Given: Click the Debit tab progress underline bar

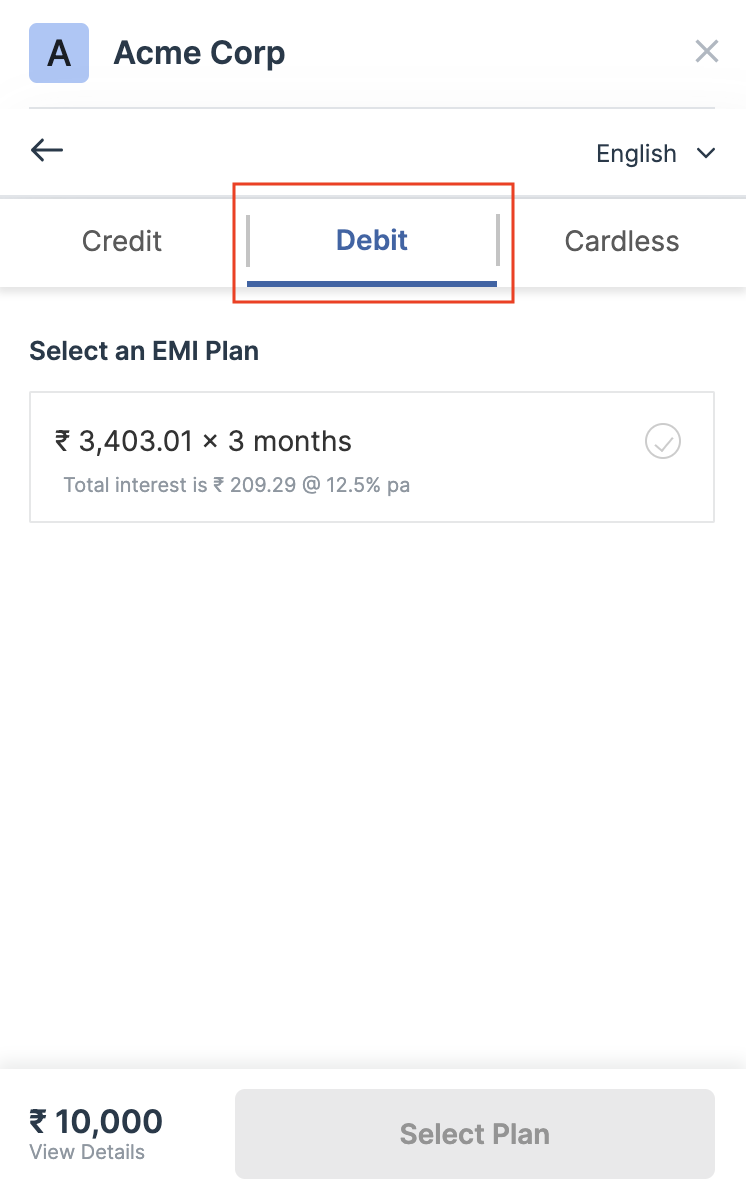Looking at the screenshot, I should coord(372,282).
